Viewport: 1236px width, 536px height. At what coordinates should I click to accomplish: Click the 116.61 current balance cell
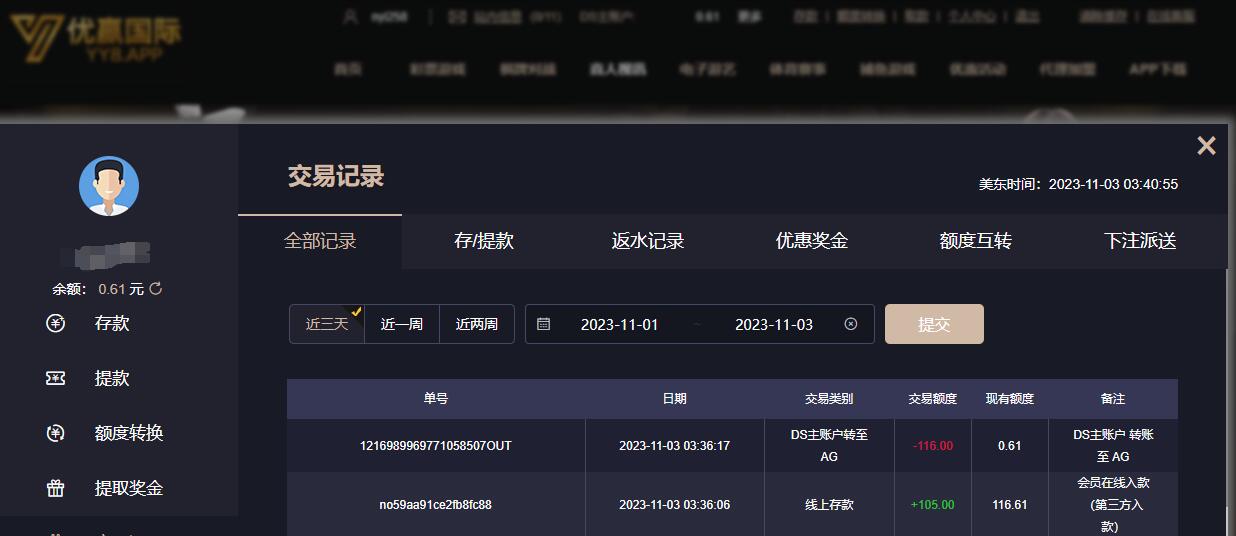coord(1010,505)
